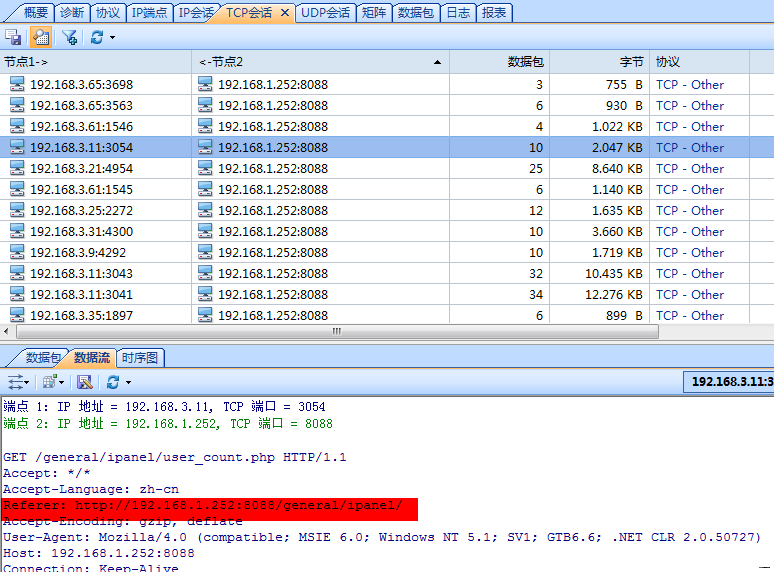774x572 pixels.
Task: Select row 192.168.3.21:4954
Action: click(387, 168)
